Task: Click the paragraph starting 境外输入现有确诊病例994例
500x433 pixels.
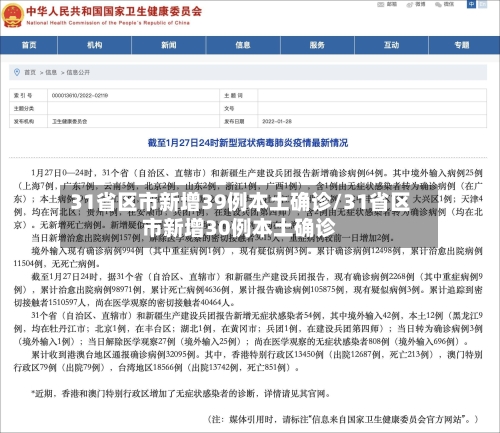Action: coord(248,257)
